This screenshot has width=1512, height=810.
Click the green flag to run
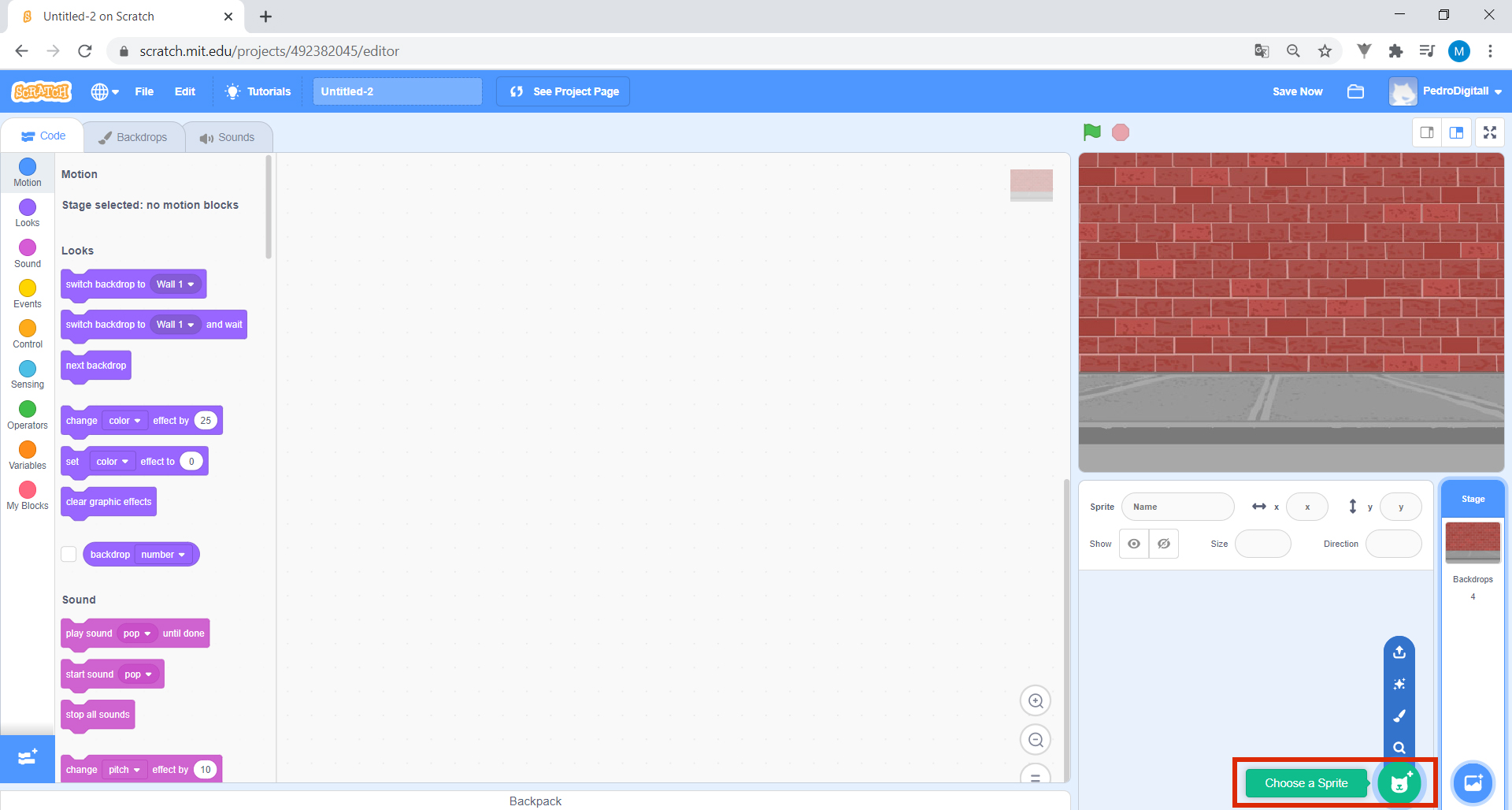click(x=1091, y=132)
